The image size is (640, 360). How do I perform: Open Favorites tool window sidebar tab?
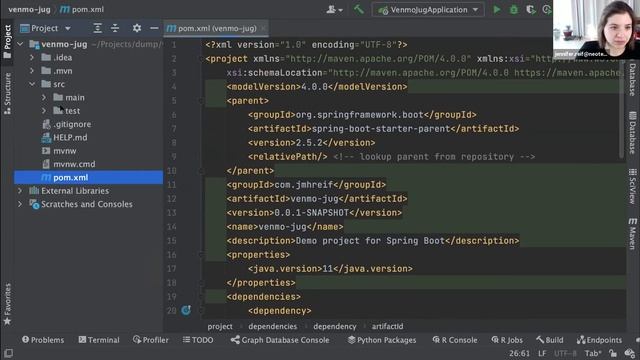pos(7,304)
